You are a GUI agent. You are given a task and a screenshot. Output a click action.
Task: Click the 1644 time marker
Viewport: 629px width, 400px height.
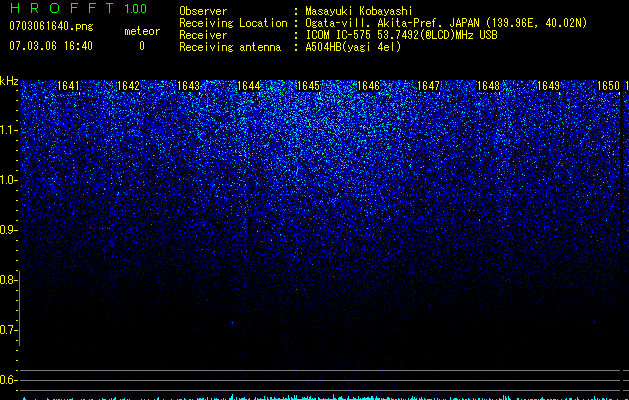click(x=248, y=86)
